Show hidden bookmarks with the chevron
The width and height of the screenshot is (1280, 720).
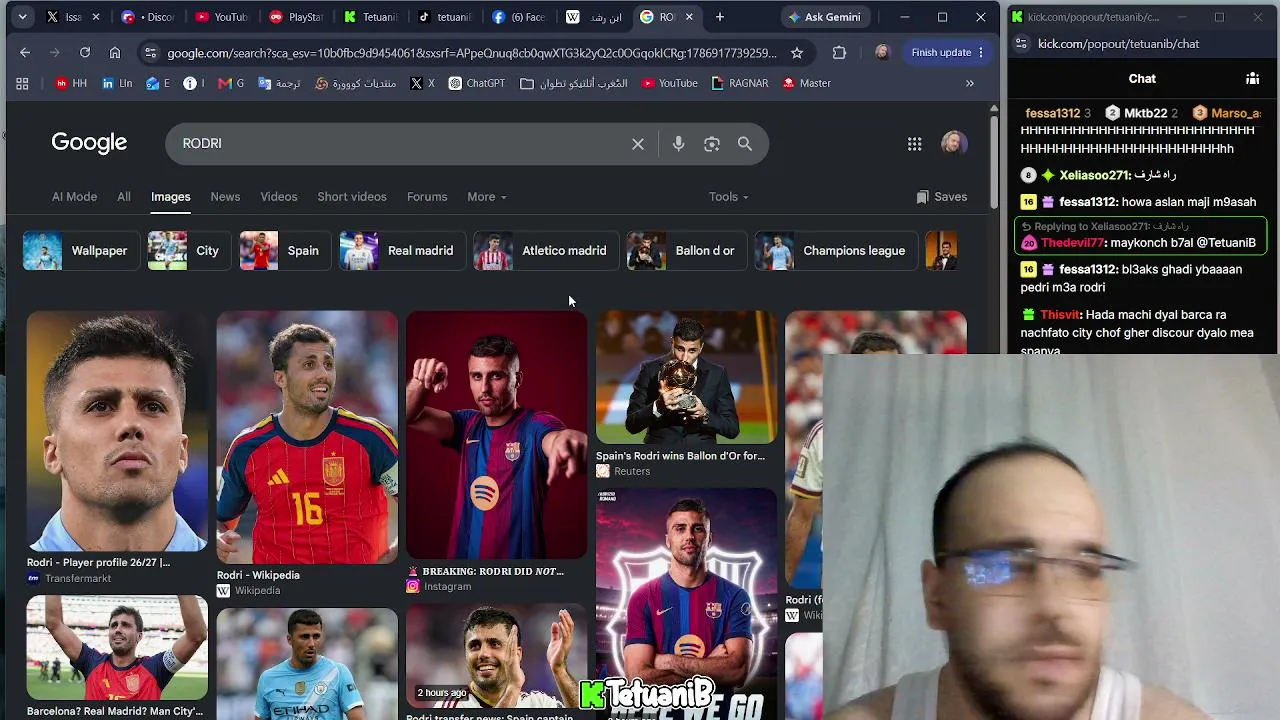(969, 83)
